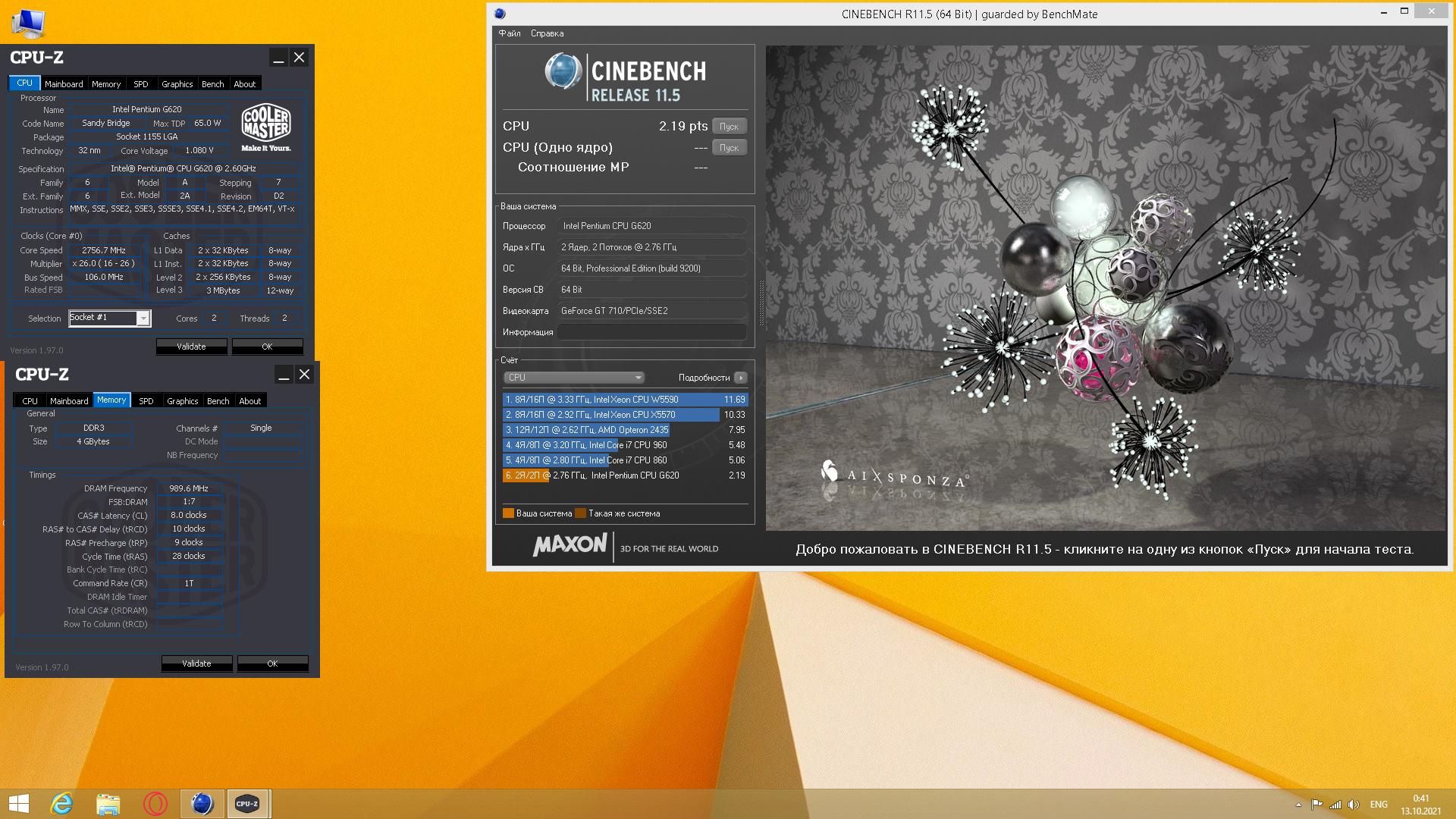Open Bench tab in lower CPU-Z window

[218, 401]
